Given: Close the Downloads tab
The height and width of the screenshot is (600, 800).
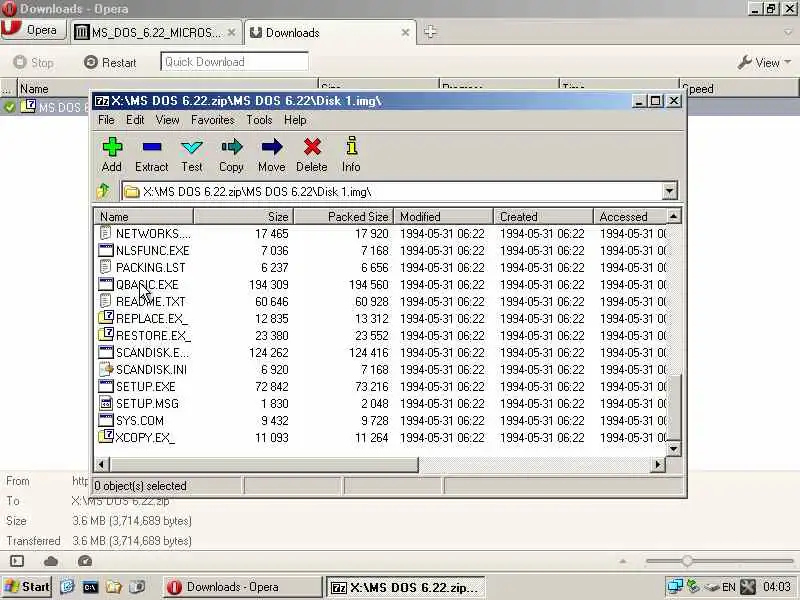Looking at the screenshot, I should [405, 33].
